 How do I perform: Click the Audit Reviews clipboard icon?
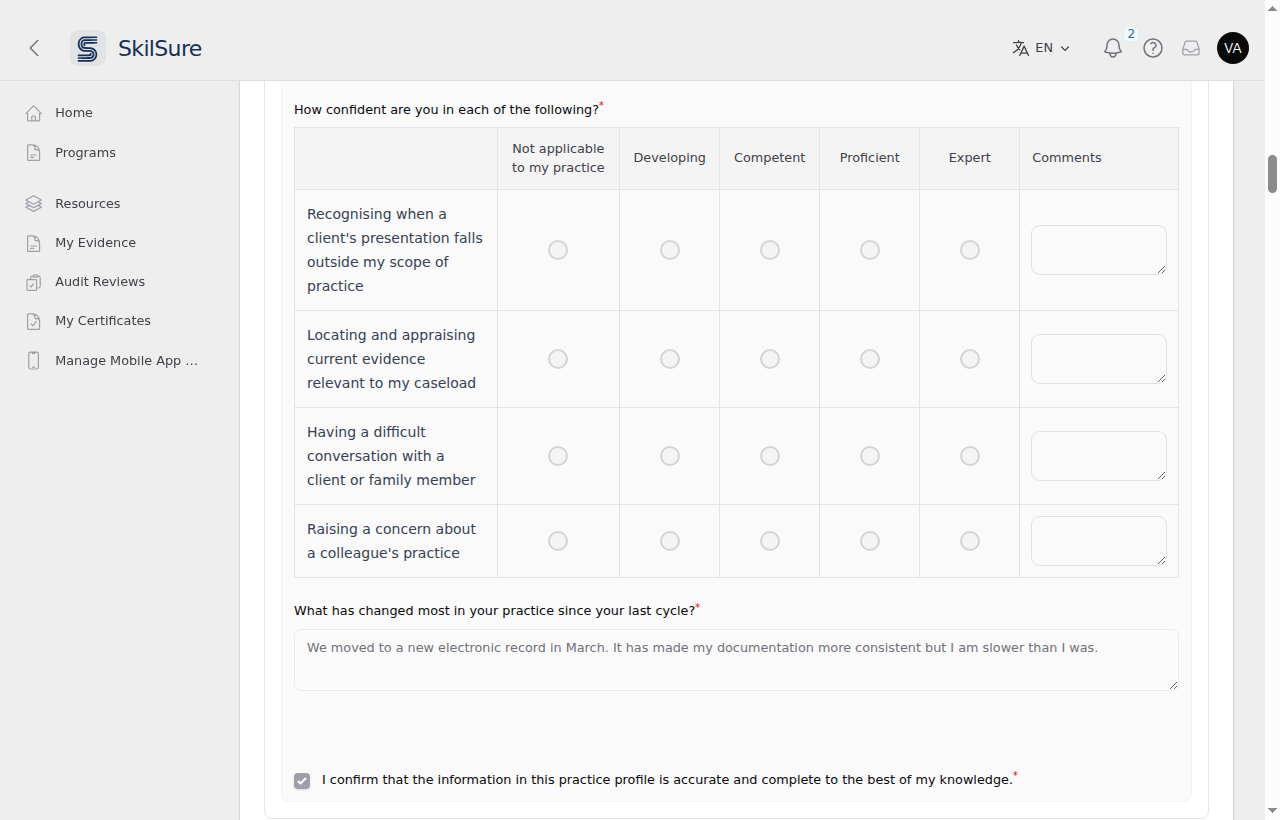click(34, 282)
